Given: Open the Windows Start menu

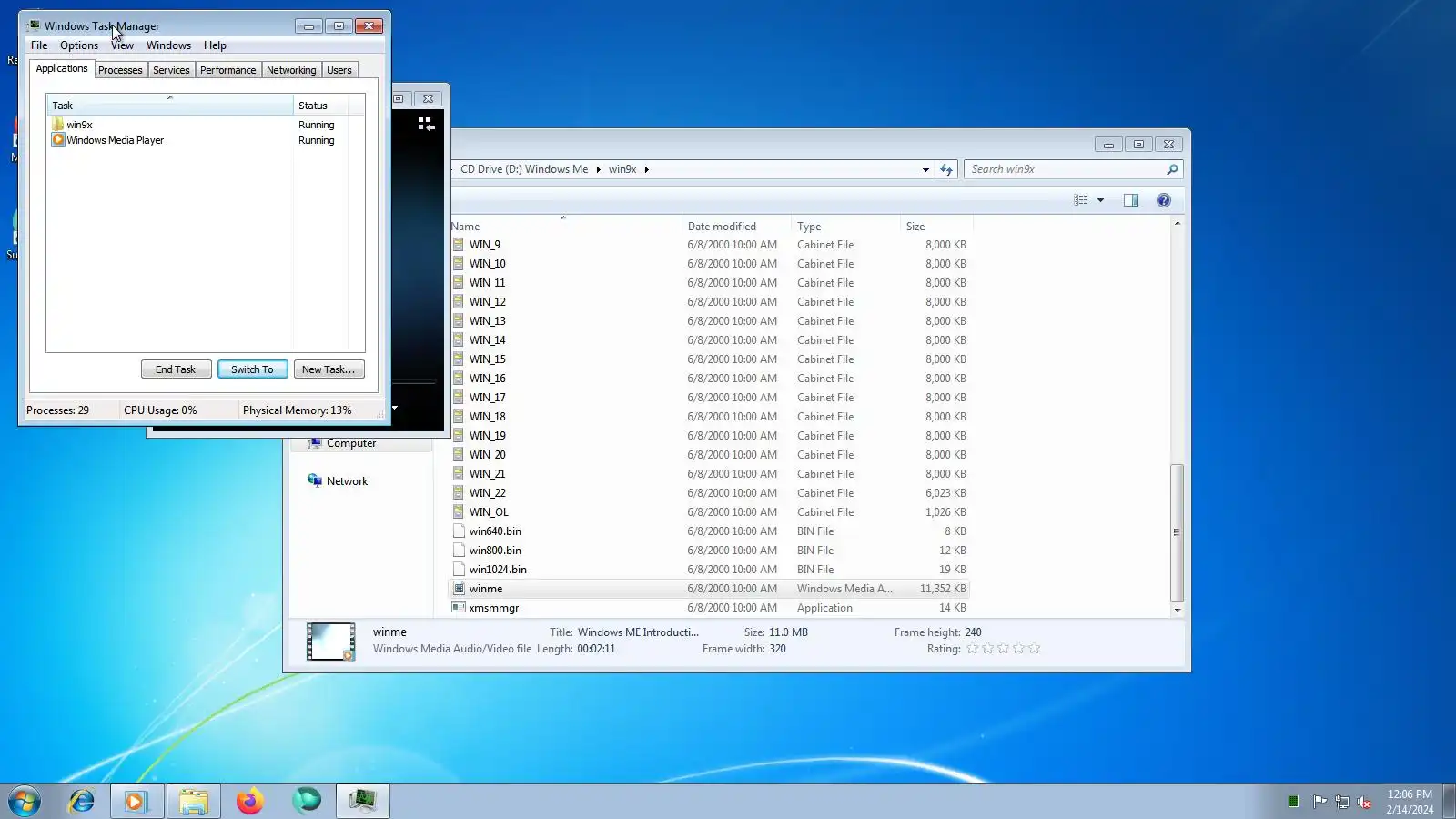Looking at the screenshot, I should click(x=25, y=801).
